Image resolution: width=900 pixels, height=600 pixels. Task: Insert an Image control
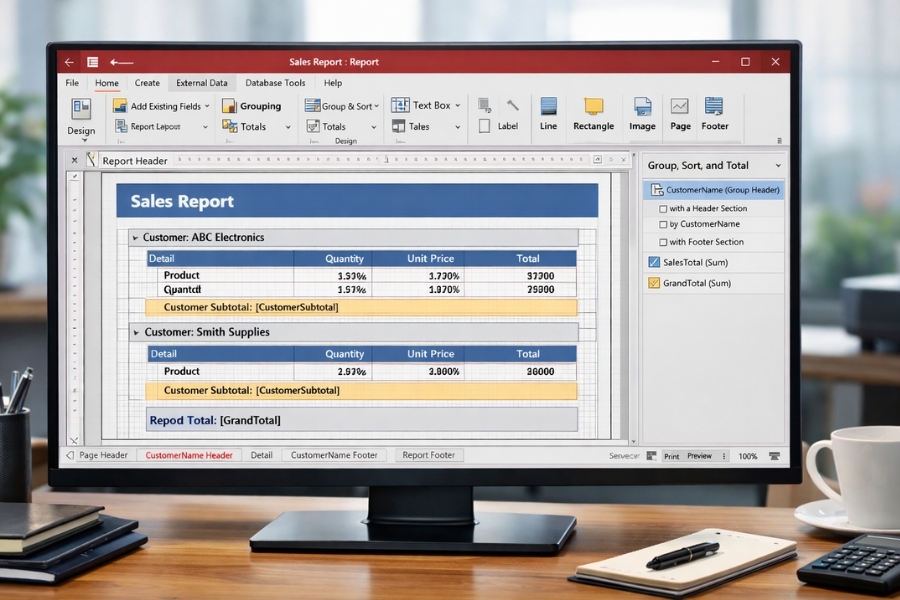(642, 107)
